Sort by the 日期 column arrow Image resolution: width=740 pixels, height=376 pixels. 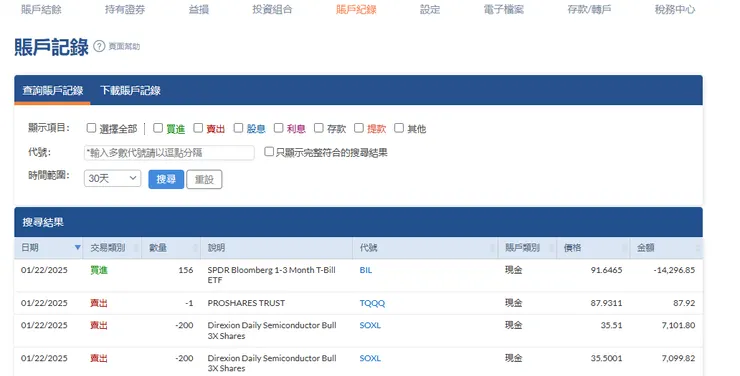coord(77,248)
